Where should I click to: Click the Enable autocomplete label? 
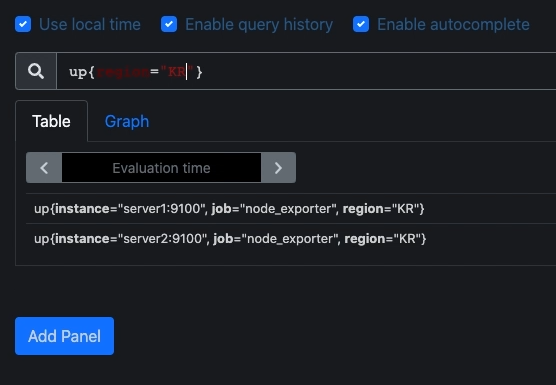click(453, 24)
